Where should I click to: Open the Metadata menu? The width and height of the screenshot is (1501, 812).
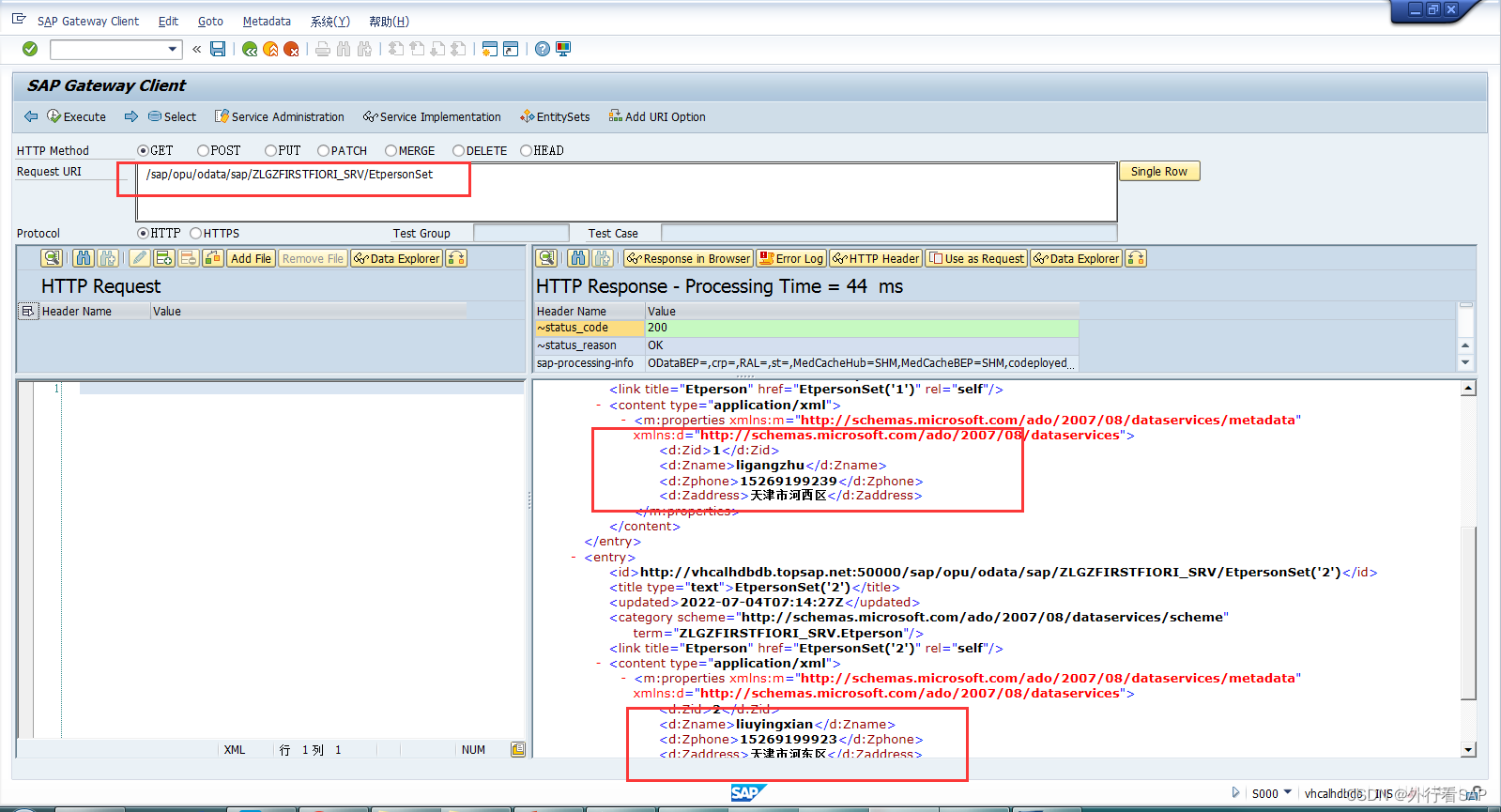[x=267, y=21]
